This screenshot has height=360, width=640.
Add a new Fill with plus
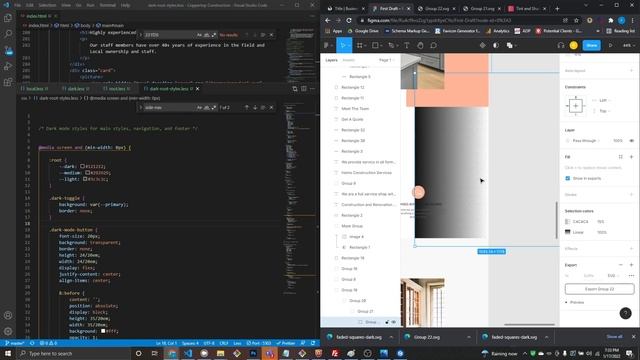tap(631, 157)
